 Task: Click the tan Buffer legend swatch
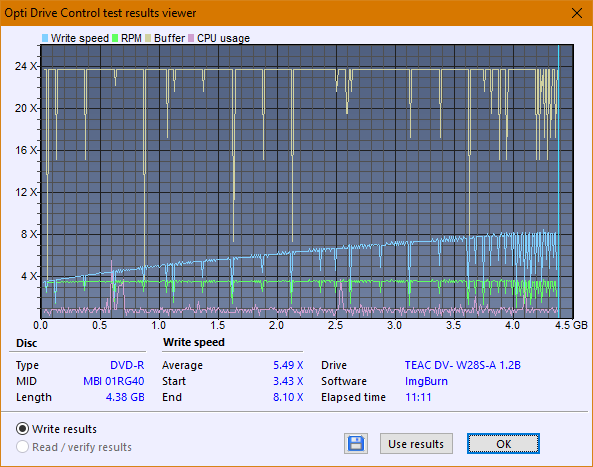(148, 38)
